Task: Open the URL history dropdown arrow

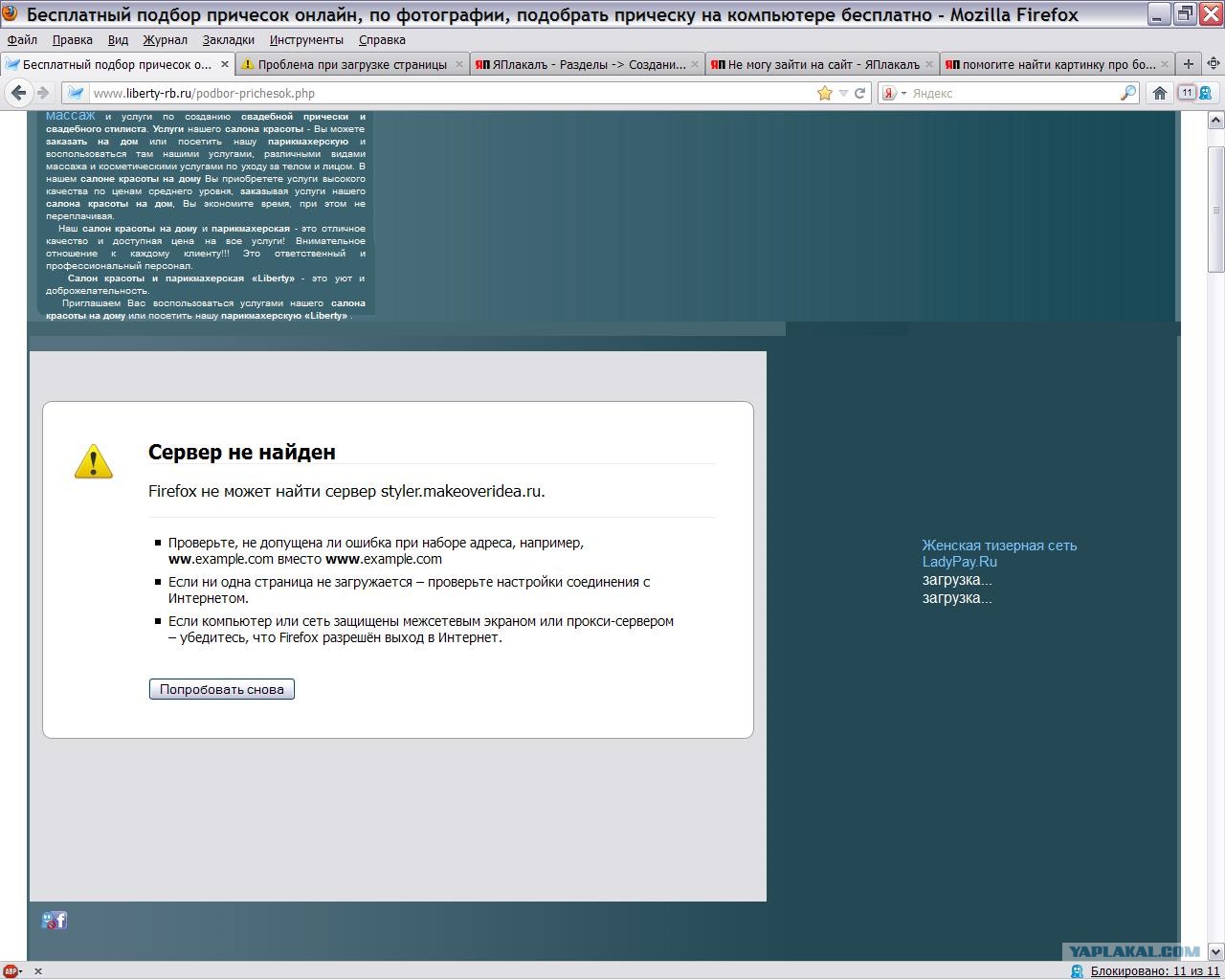Action: pos(843,93)
